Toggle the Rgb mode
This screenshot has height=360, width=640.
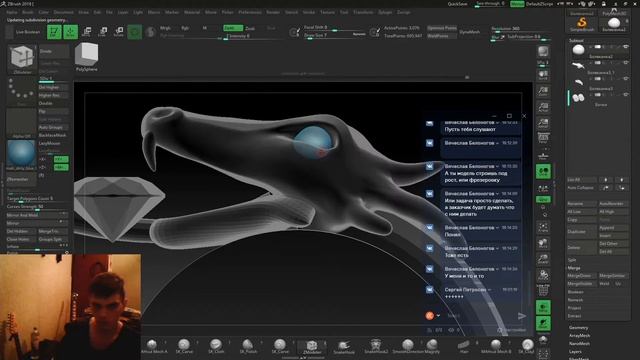185,28
